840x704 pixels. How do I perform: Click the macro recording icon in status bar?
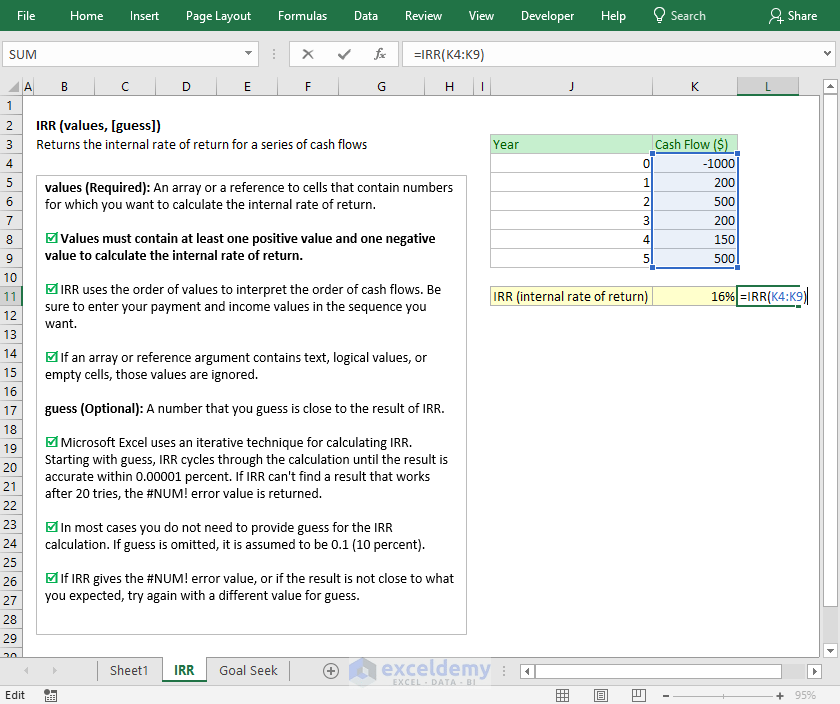tap(49, 695)
